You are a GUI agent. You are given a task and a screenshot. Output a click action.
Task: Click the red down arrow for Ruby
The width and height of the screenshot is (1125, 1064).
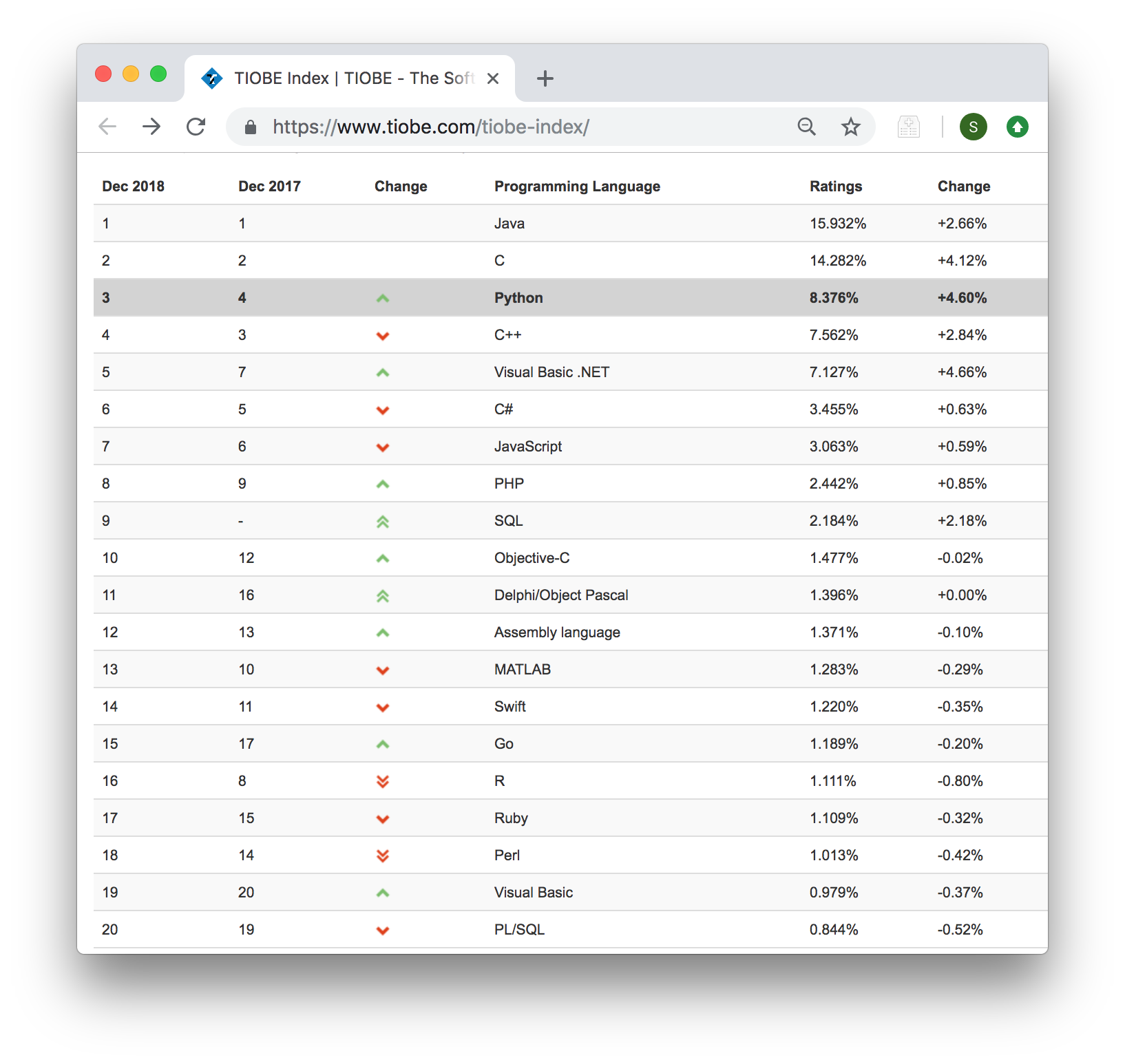[x=383, y=819]
